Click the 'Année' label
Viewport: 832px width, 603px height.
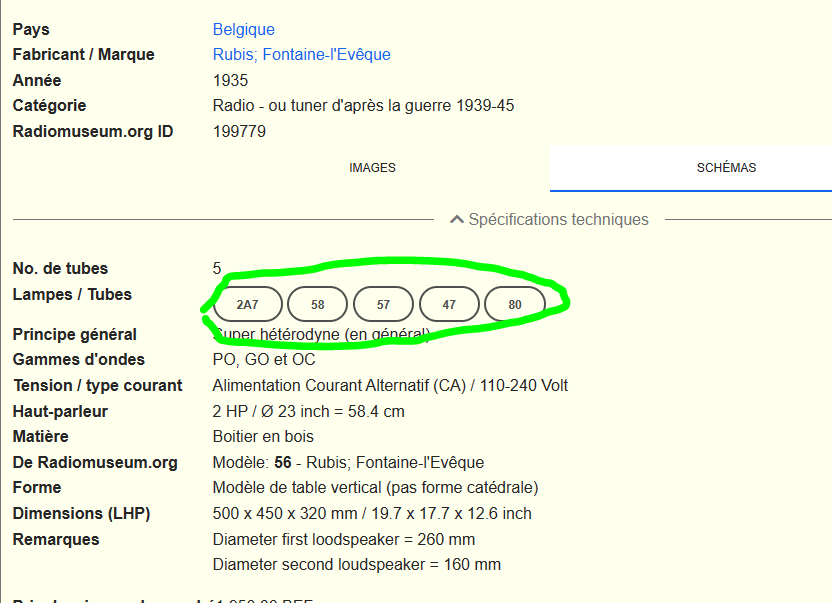pyautogui.click(x=37, y=80)
